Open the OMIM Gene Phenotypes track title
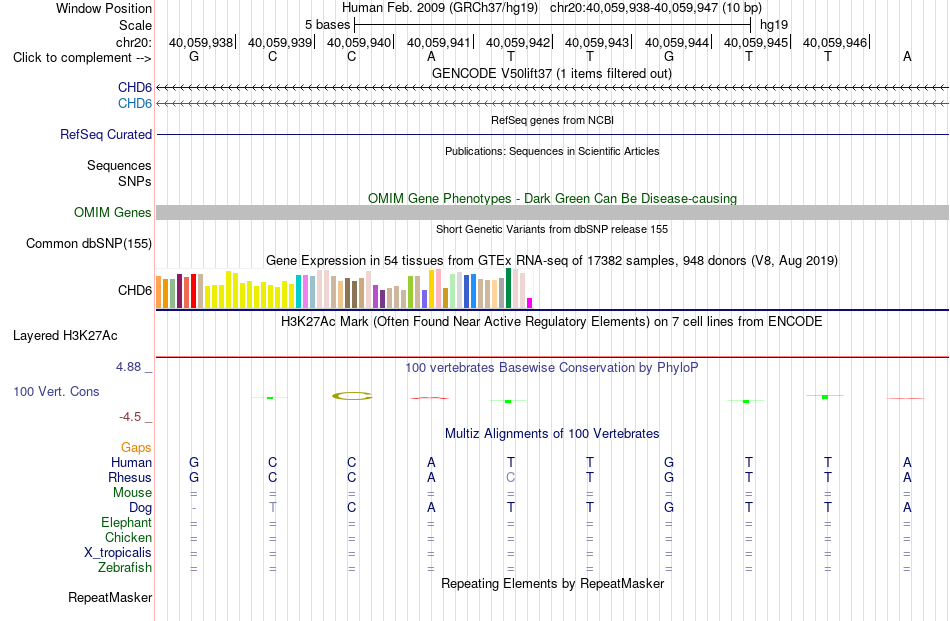950x621 pixels. click(x=552, y=198)
